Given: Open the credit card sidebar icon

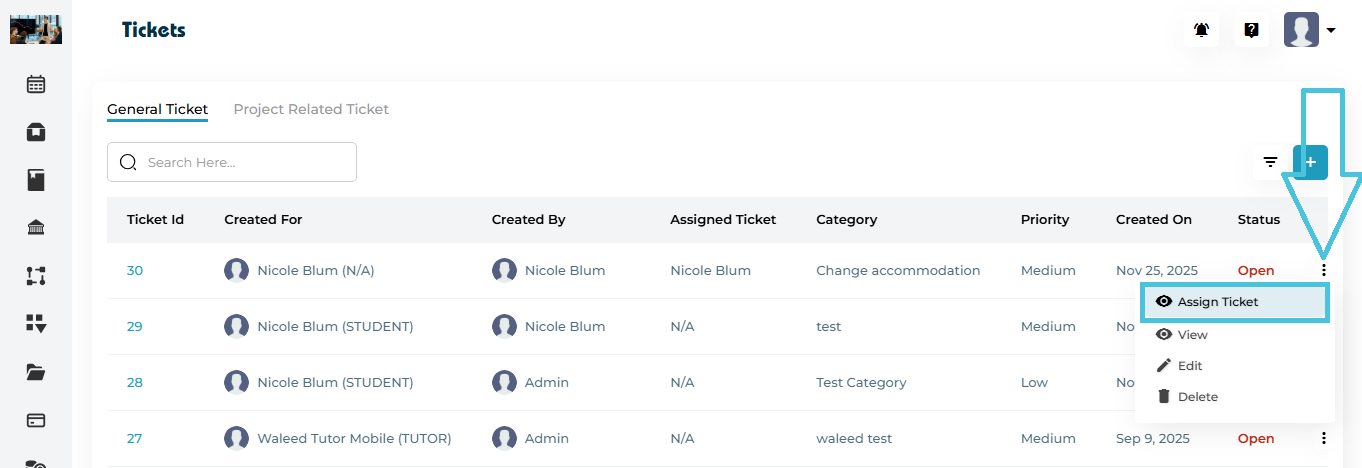Looking at the screenshot, I should [x=36, y=420].
